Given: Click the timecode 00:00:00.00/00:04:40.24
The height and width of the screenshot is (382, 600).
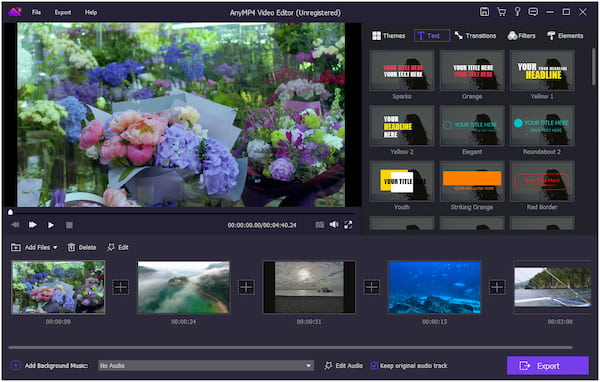Looking at the screenshot, I should (x=262, y=225).
